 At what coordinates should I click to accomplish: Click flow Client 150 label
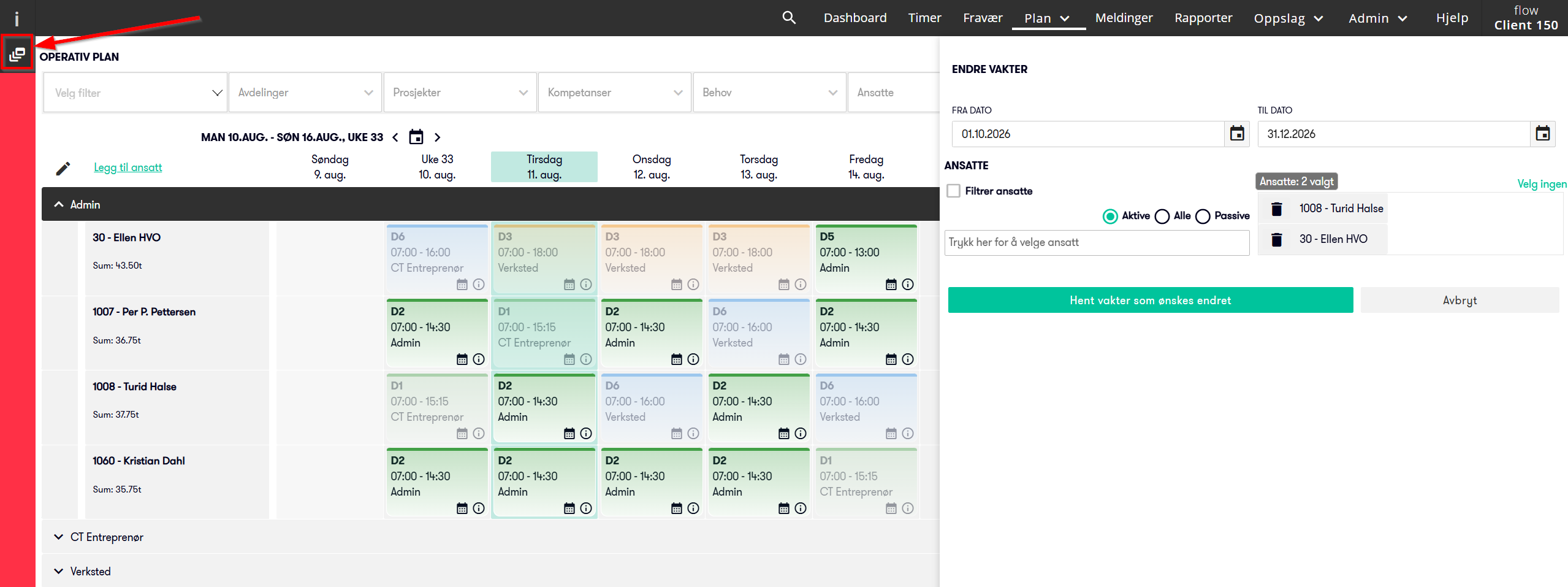coord(1526,18)
